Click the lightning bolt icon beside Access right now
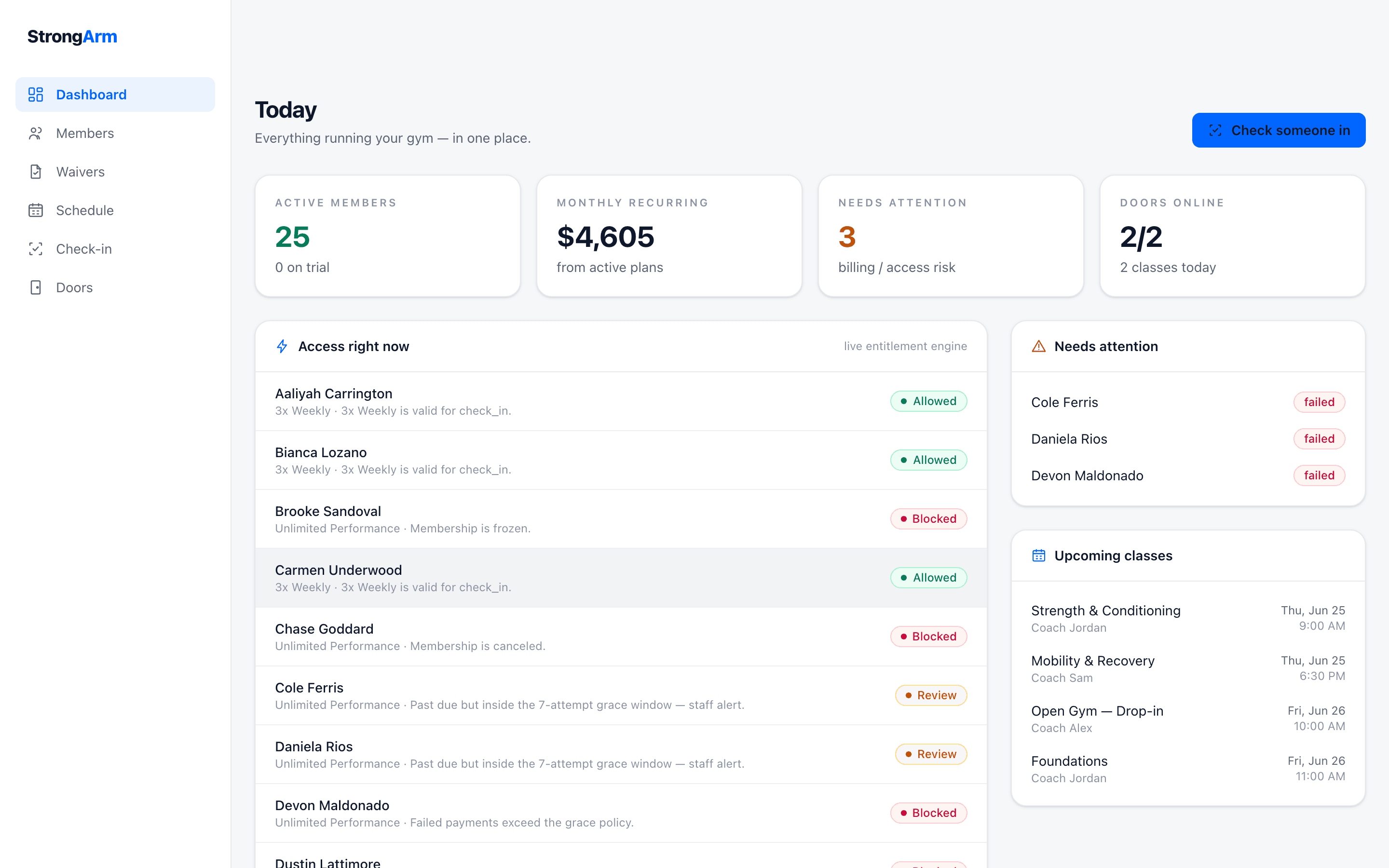The image size is (1389, 868). coord(282,346)
